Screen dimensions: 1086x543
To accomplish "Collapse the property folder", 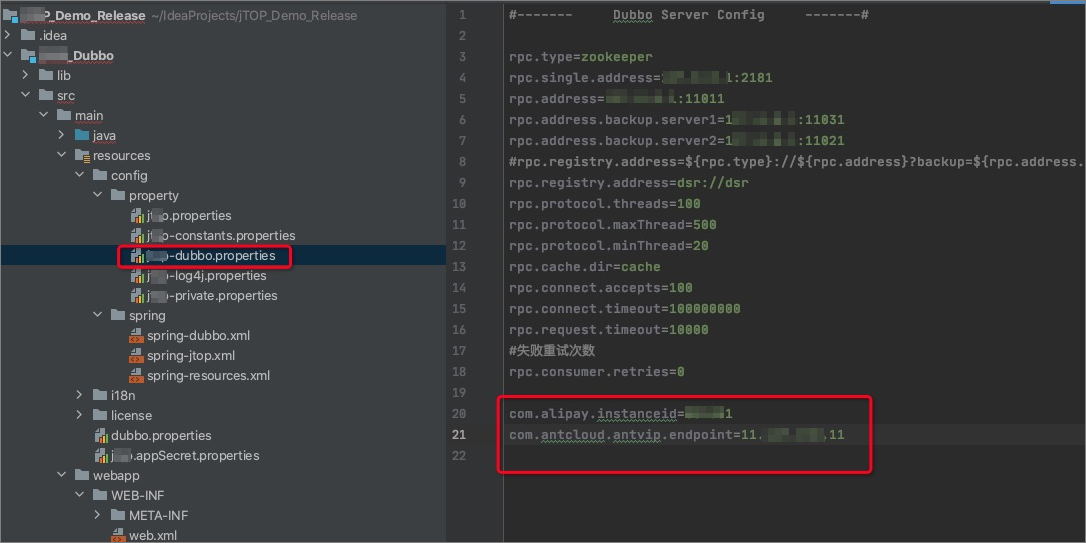I will (x=98, y=195).
